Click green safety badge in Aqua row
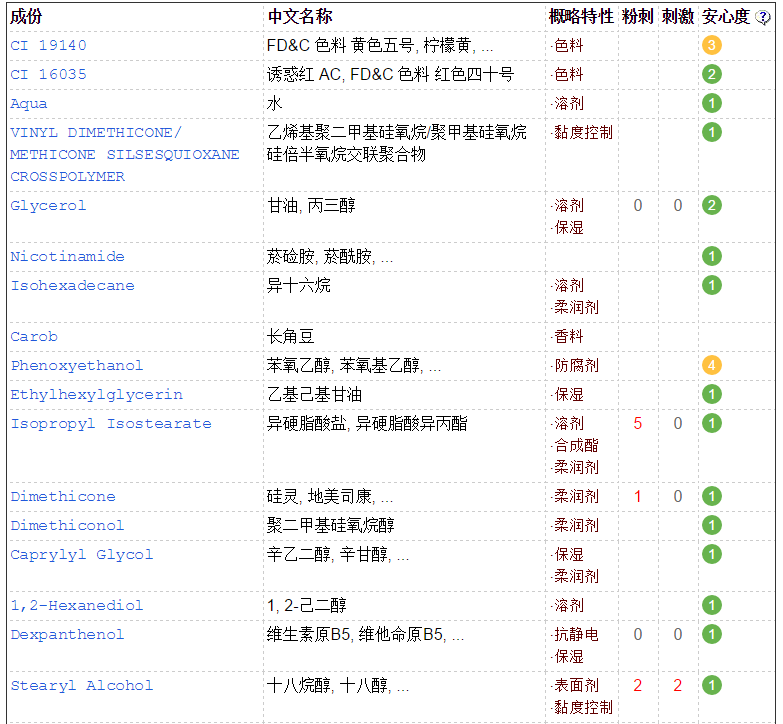The image size is (783, 724). (x=711, y=103)
